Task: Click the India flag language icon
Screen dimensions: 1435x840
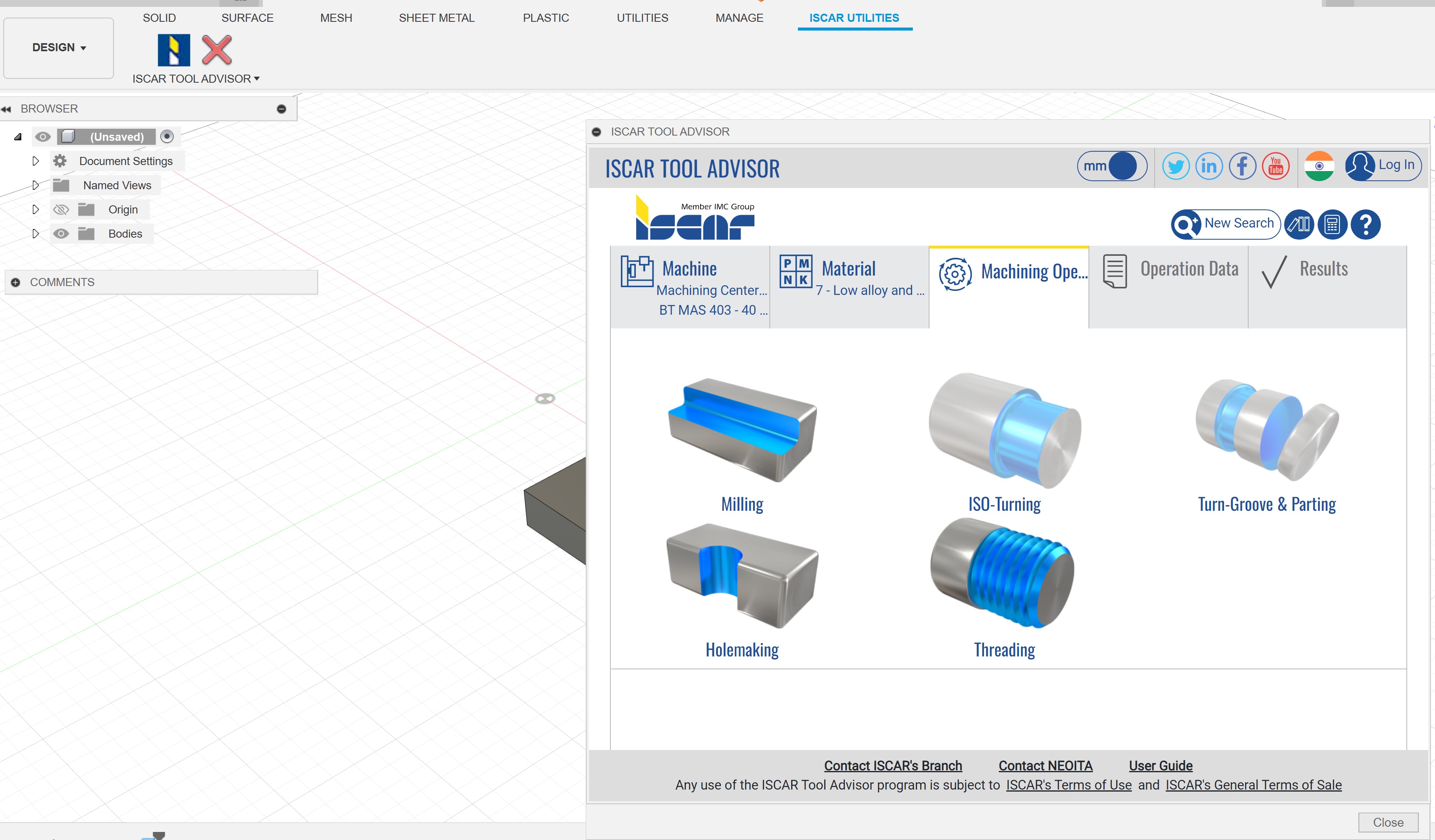Action: [1319, 166]
